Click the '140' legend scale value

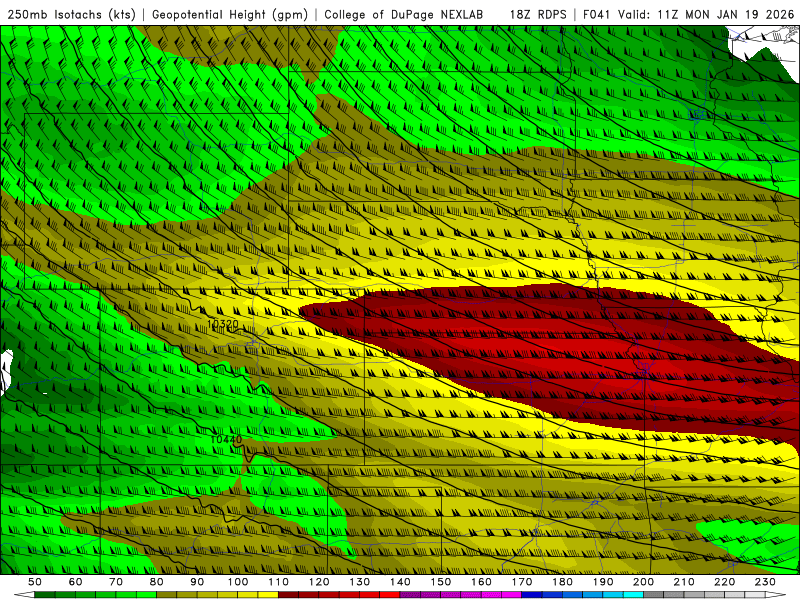(x=400, y=582)
